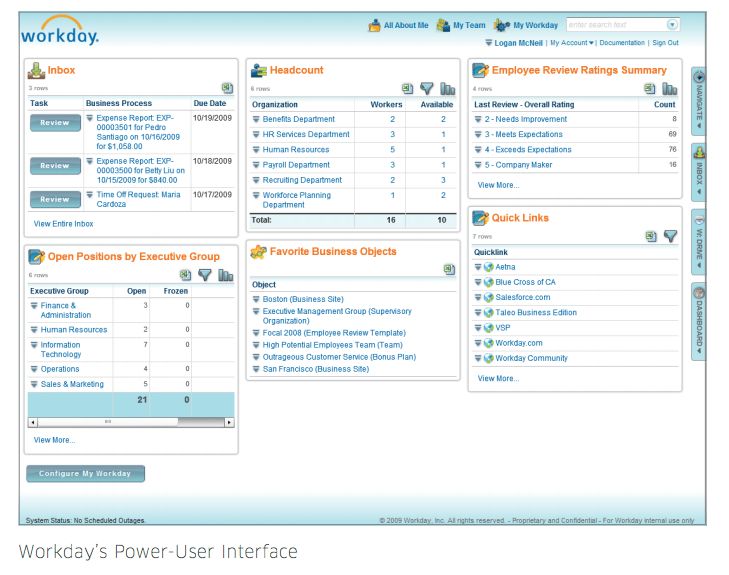
Task: Open the All About Me menu
Action: point(398,25)
